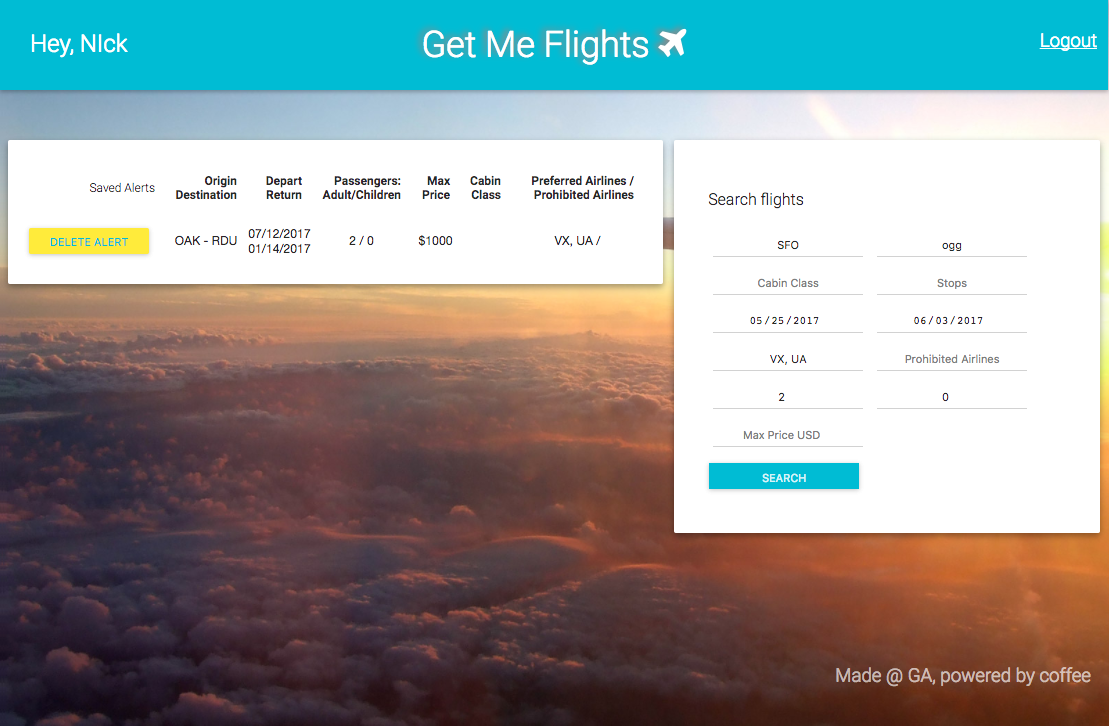Focus the Prohibited Airlines field
The height and width of the screenshot is (726, 1109).
click(951, 359)
